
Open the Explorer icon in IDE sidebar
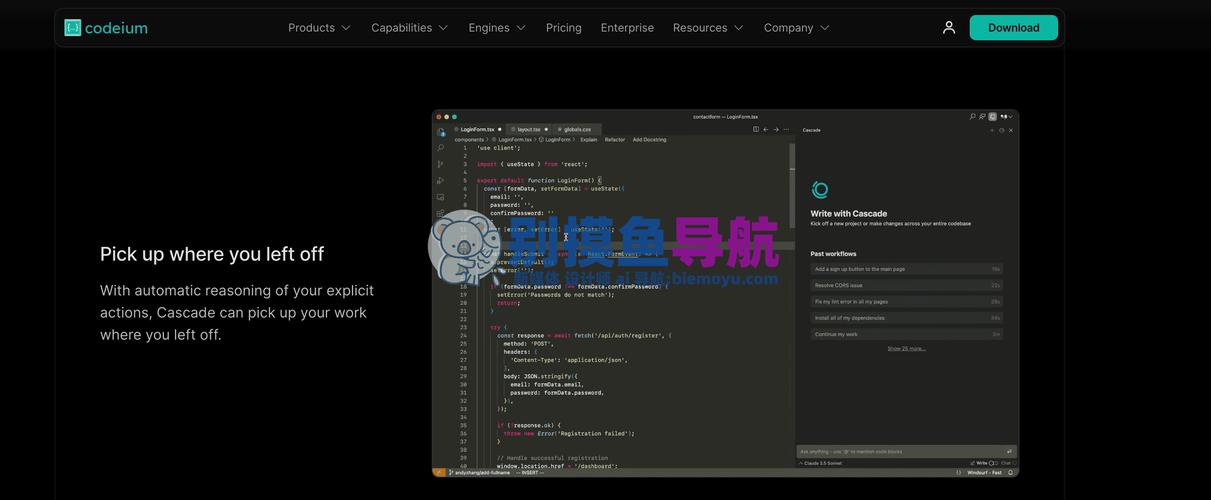click(440, 132)
